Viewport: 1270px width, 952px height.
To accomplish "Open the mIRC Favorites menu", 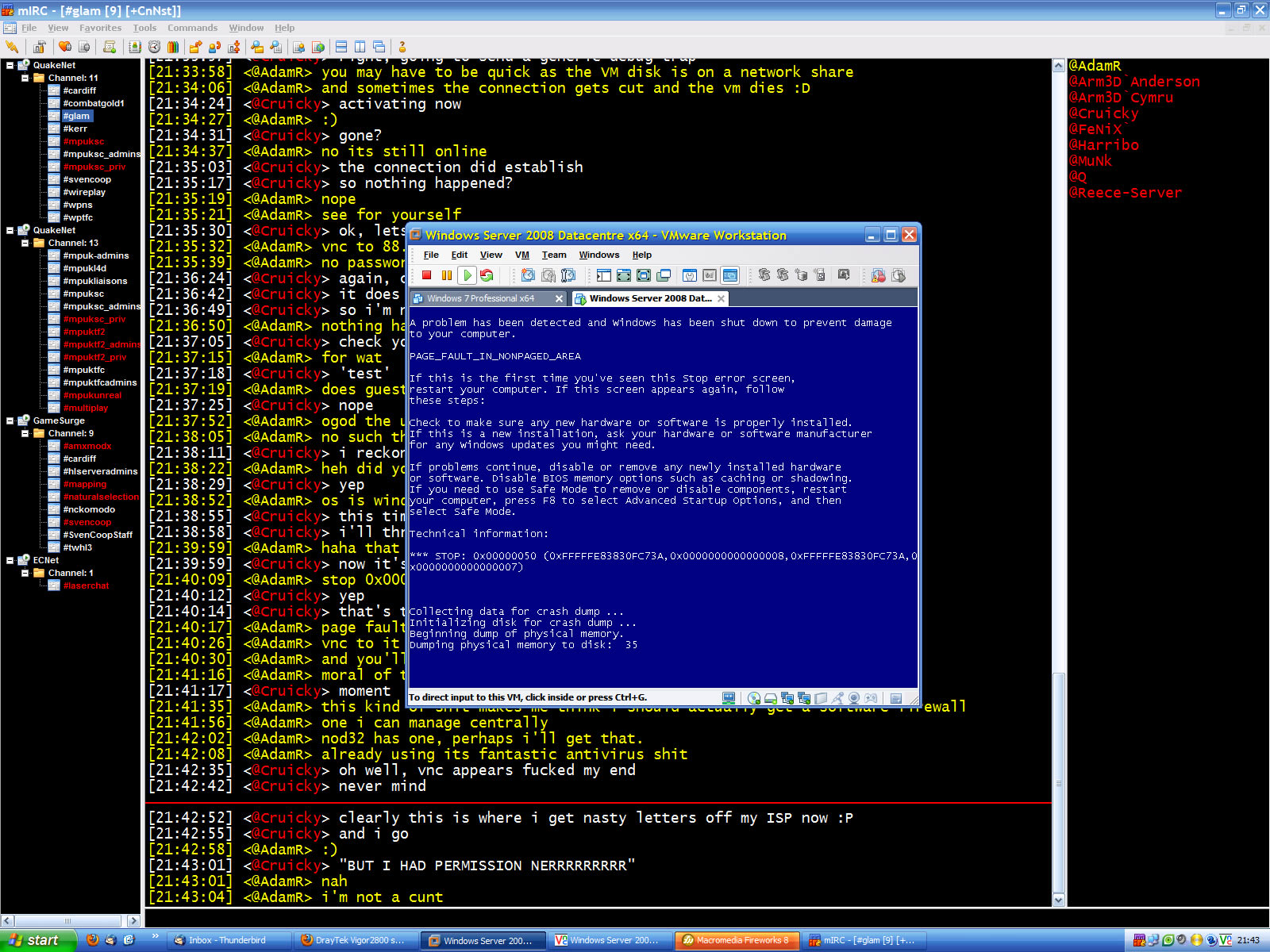I will coord(100,28).
